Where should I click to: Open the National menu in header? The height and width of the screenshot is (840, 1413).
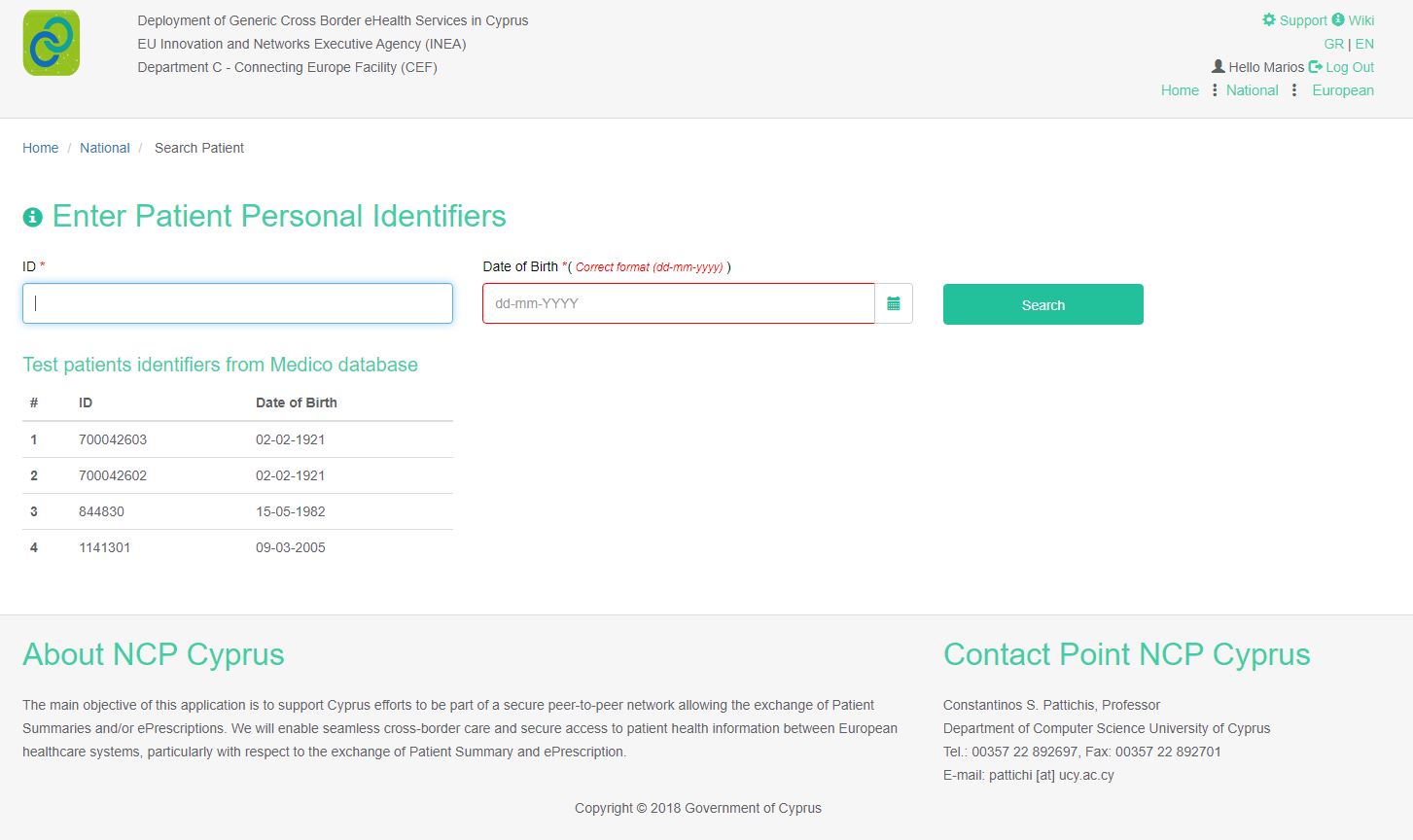[1252, 90]
